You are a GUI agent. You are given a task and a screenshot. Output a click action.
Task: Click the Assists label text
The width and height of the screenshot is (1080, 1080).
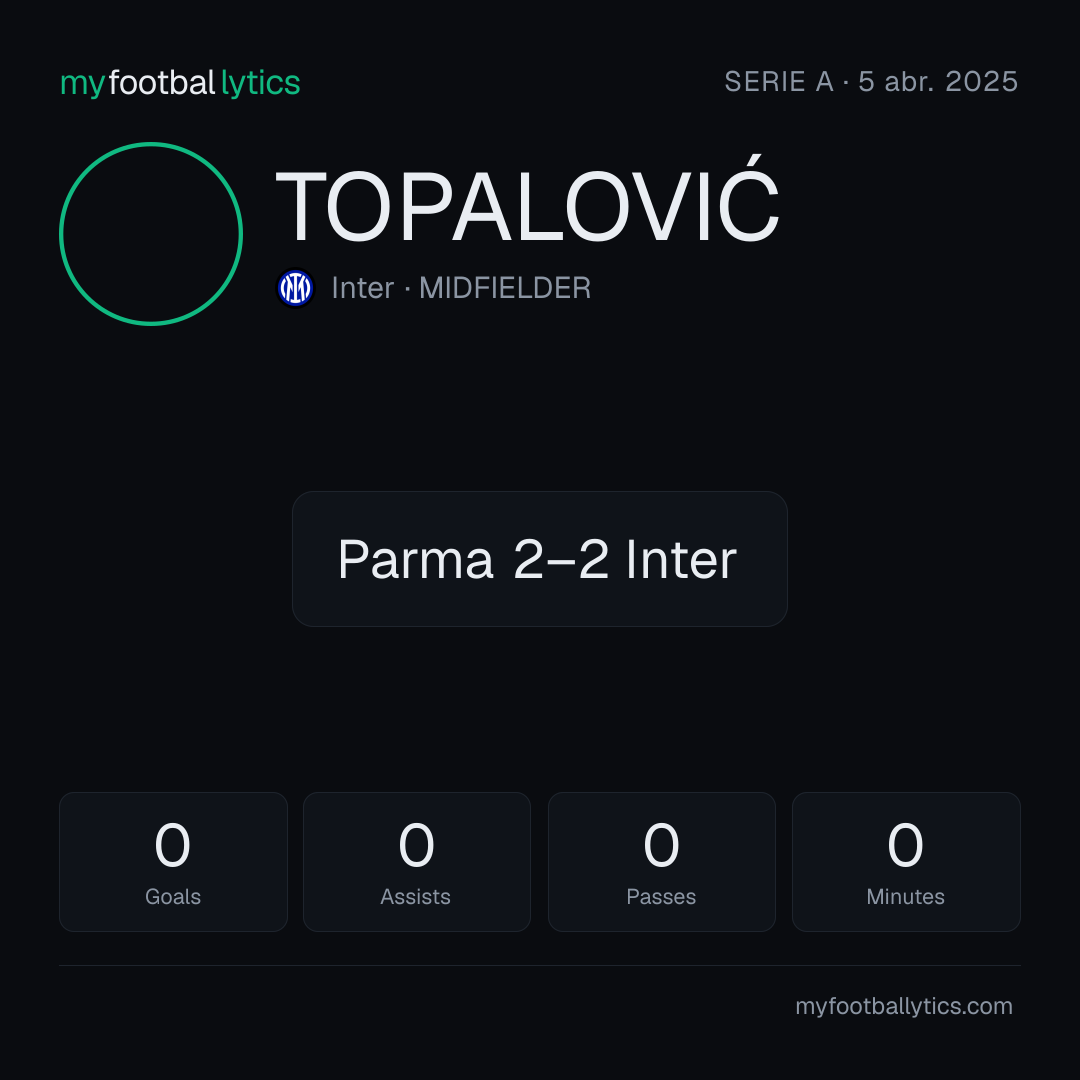click(x=415, y=897)
